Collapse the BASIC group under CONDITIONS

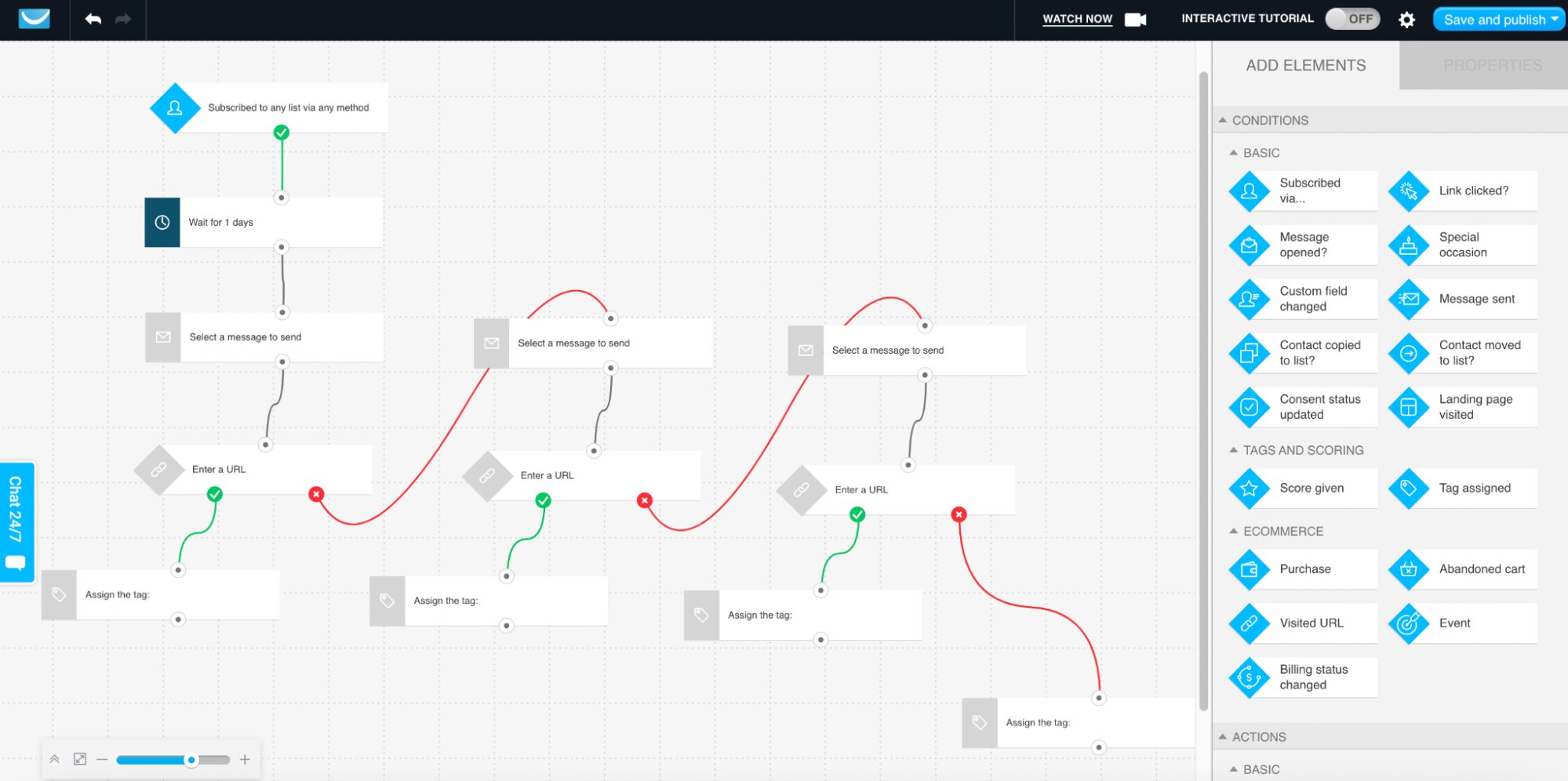point(1234,153)
